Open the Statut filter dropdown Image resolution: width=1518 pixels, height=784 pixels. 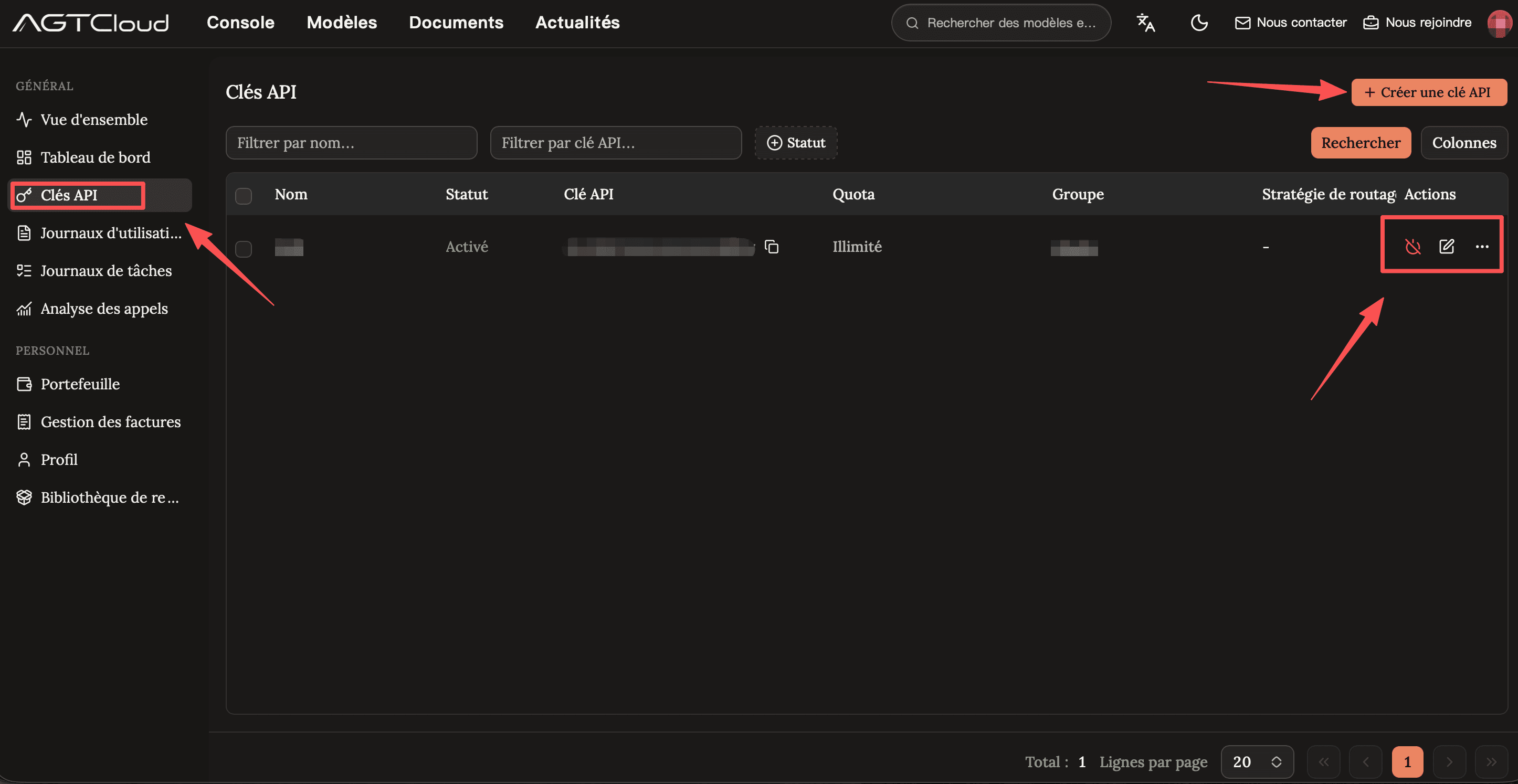[x=796, y=143]
